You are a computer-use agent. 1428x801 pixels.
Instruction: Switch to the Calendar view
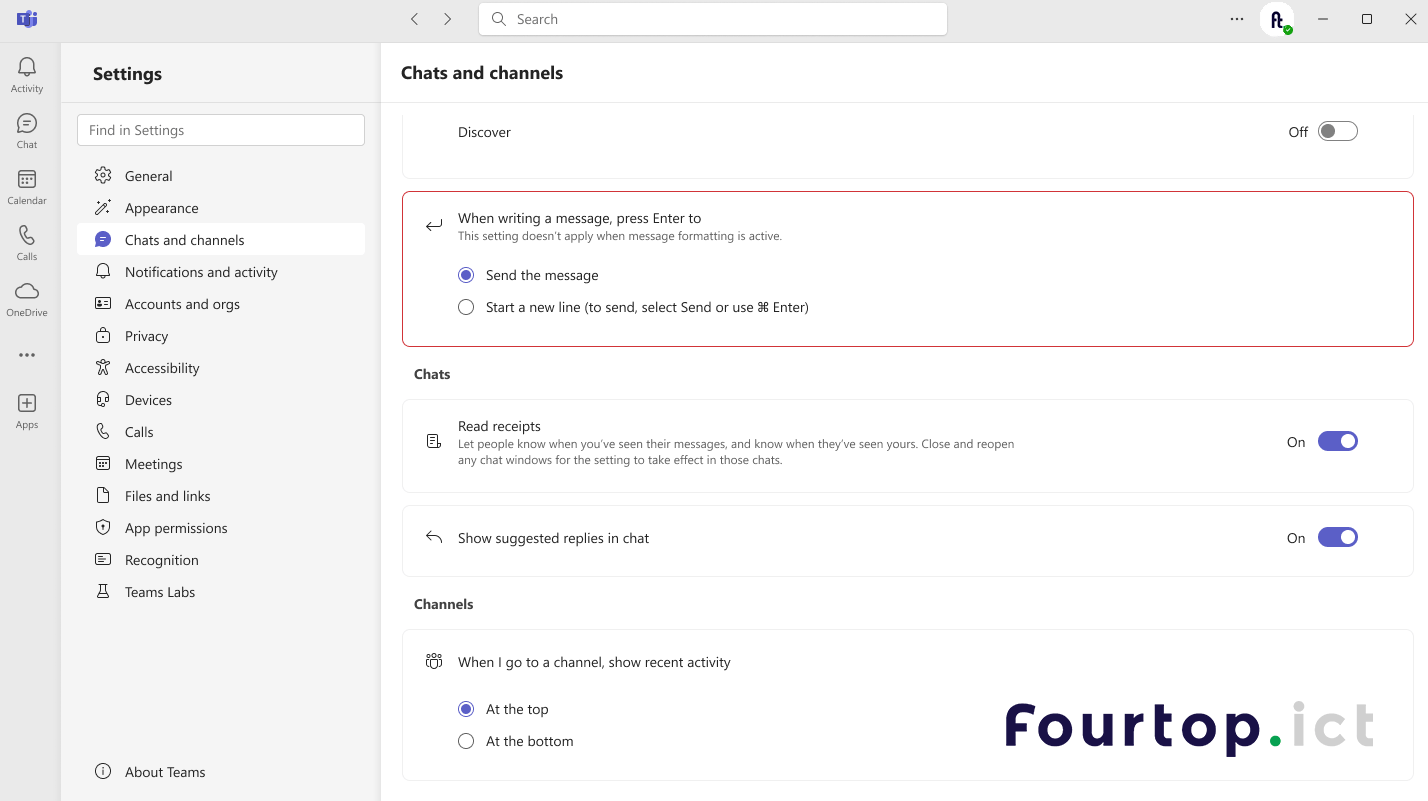click(x=27, y=186)
